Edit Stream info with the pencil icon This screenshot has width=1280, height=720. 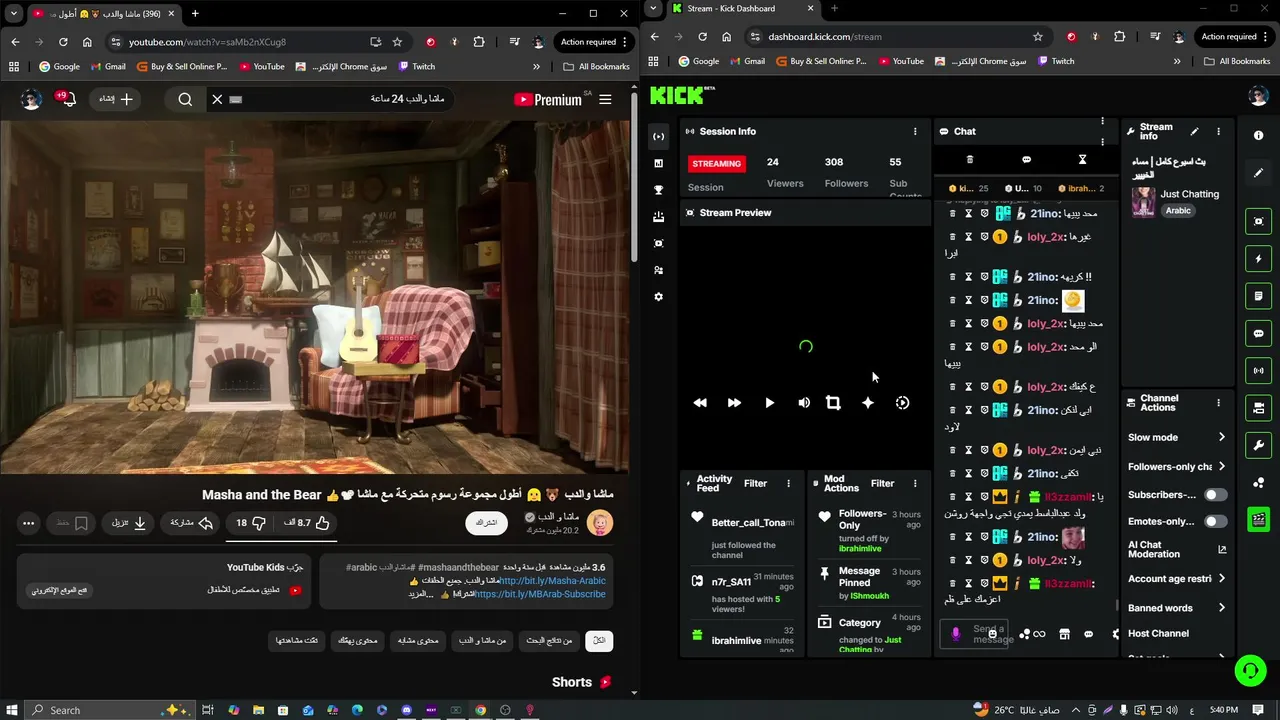1194,131
